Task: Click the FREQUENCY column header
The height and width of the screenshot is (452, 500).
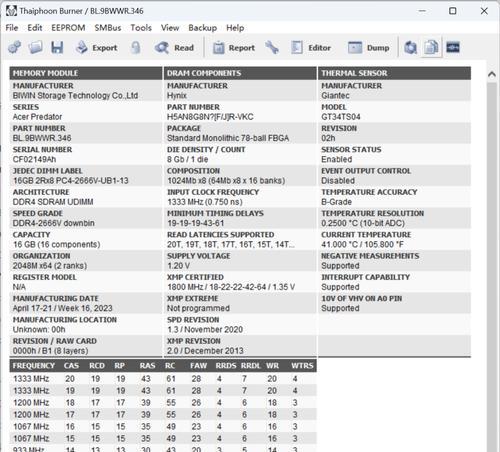Action: tap(34, 366)
